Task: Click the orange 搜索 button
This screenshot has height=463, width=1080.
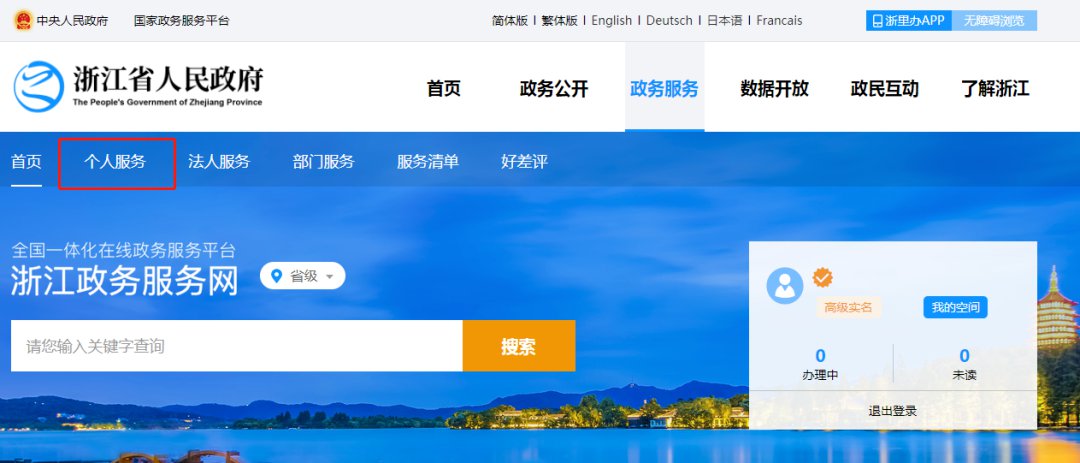Action: 519,346
